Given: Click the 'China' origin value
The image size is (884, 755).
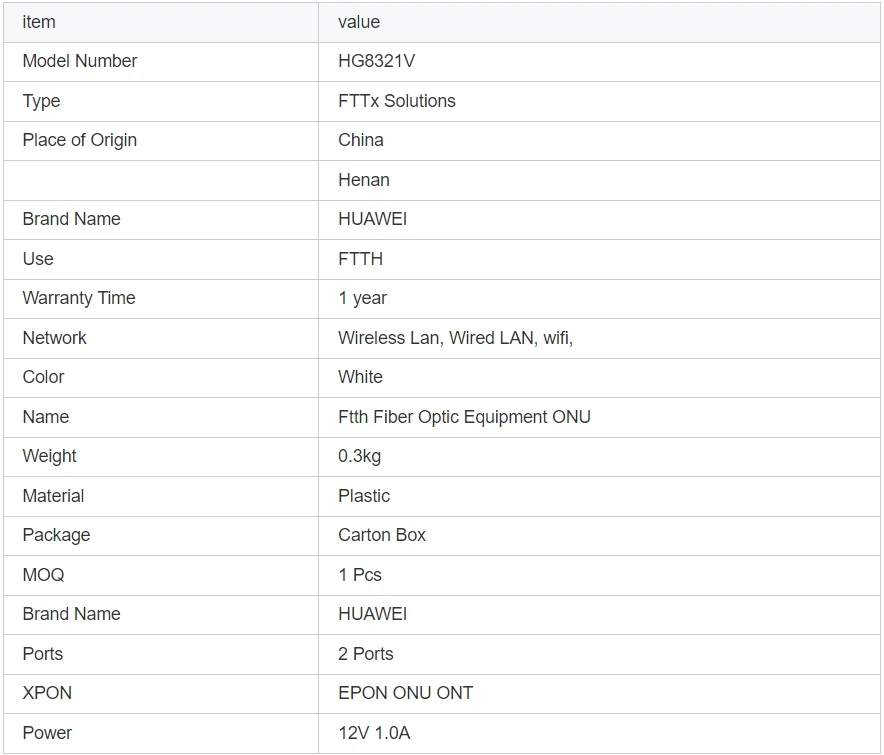Looking at the screenshot, I should tap(360, 140).
